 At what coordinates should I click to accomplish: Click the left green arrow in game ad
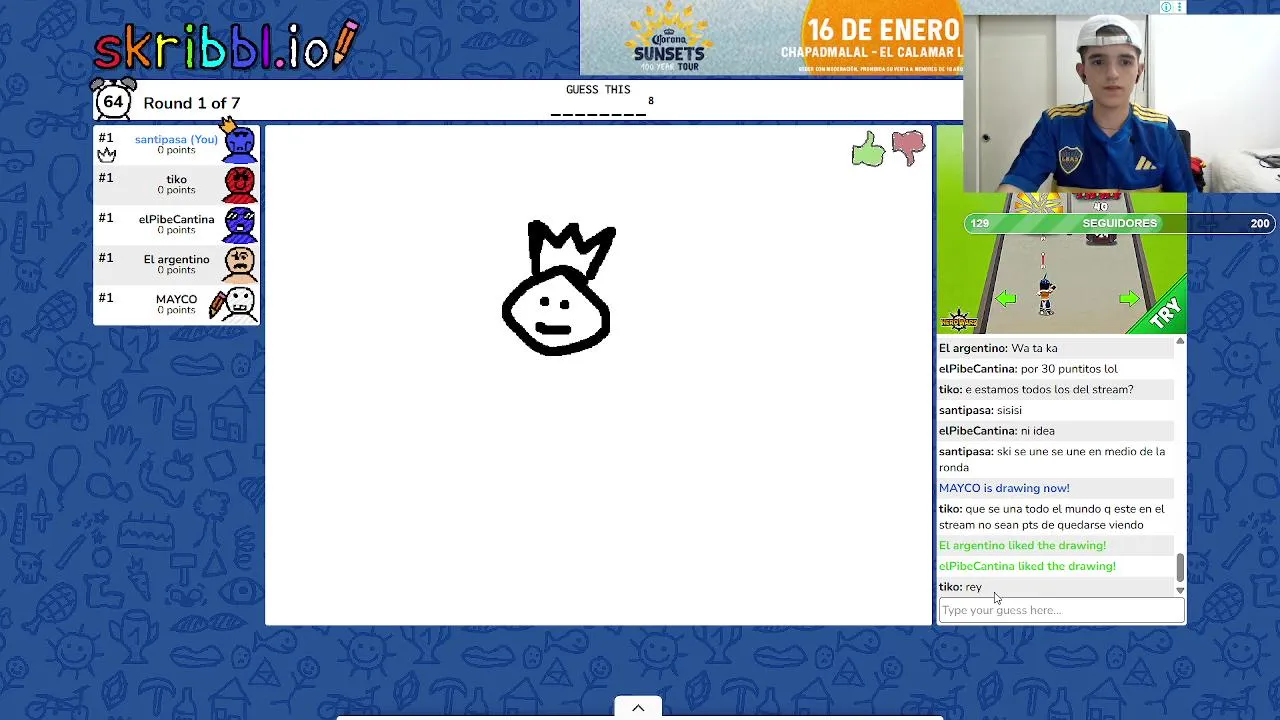click(1006, 298)
